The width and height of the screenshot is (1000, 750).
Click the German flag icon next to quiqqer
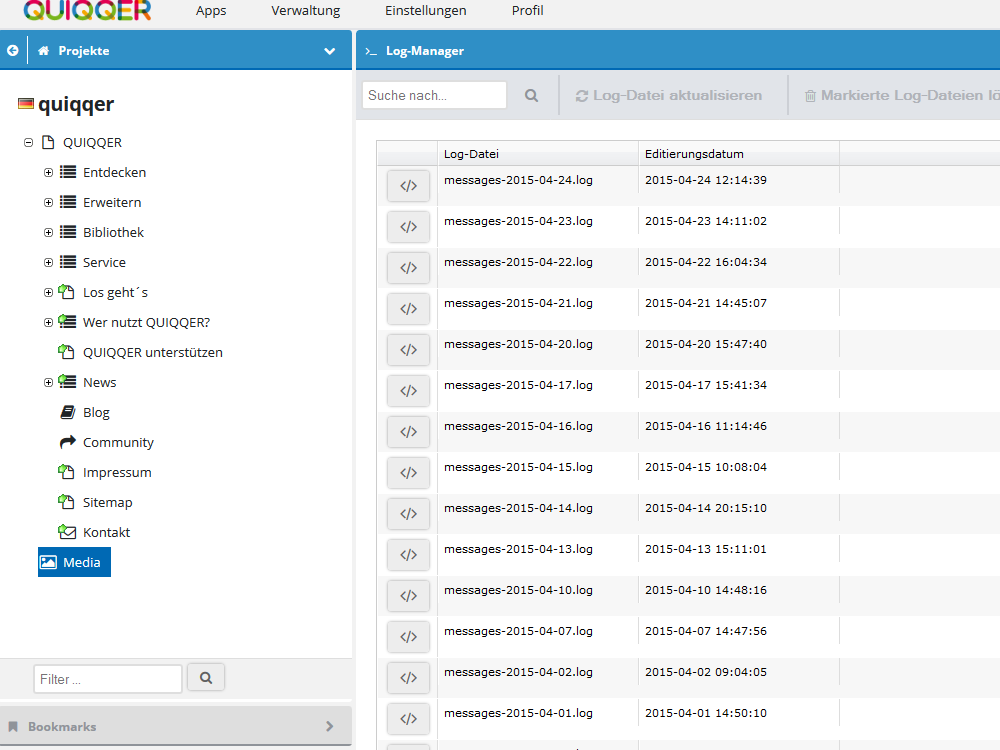click(x=26, y=103)
